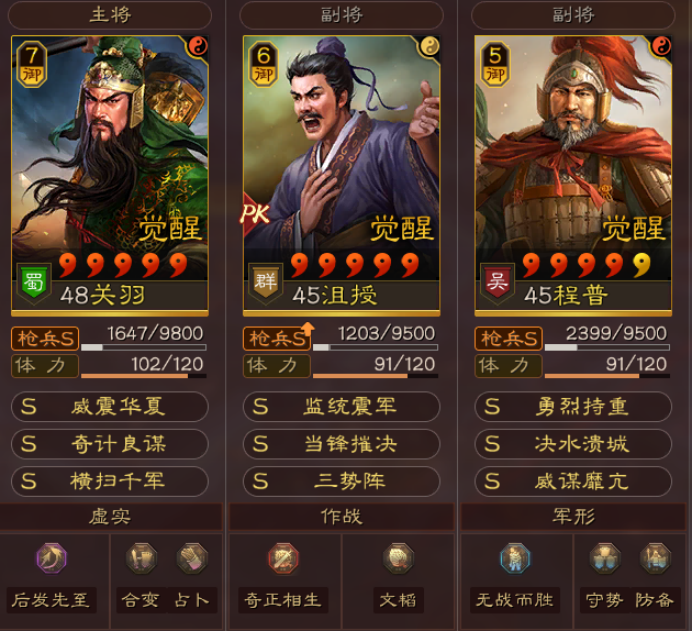The width and height of the screenshot is (693, 631).
Task: Click 沮授's 枪兵S troop type badge
Action: tap(277, 339)
